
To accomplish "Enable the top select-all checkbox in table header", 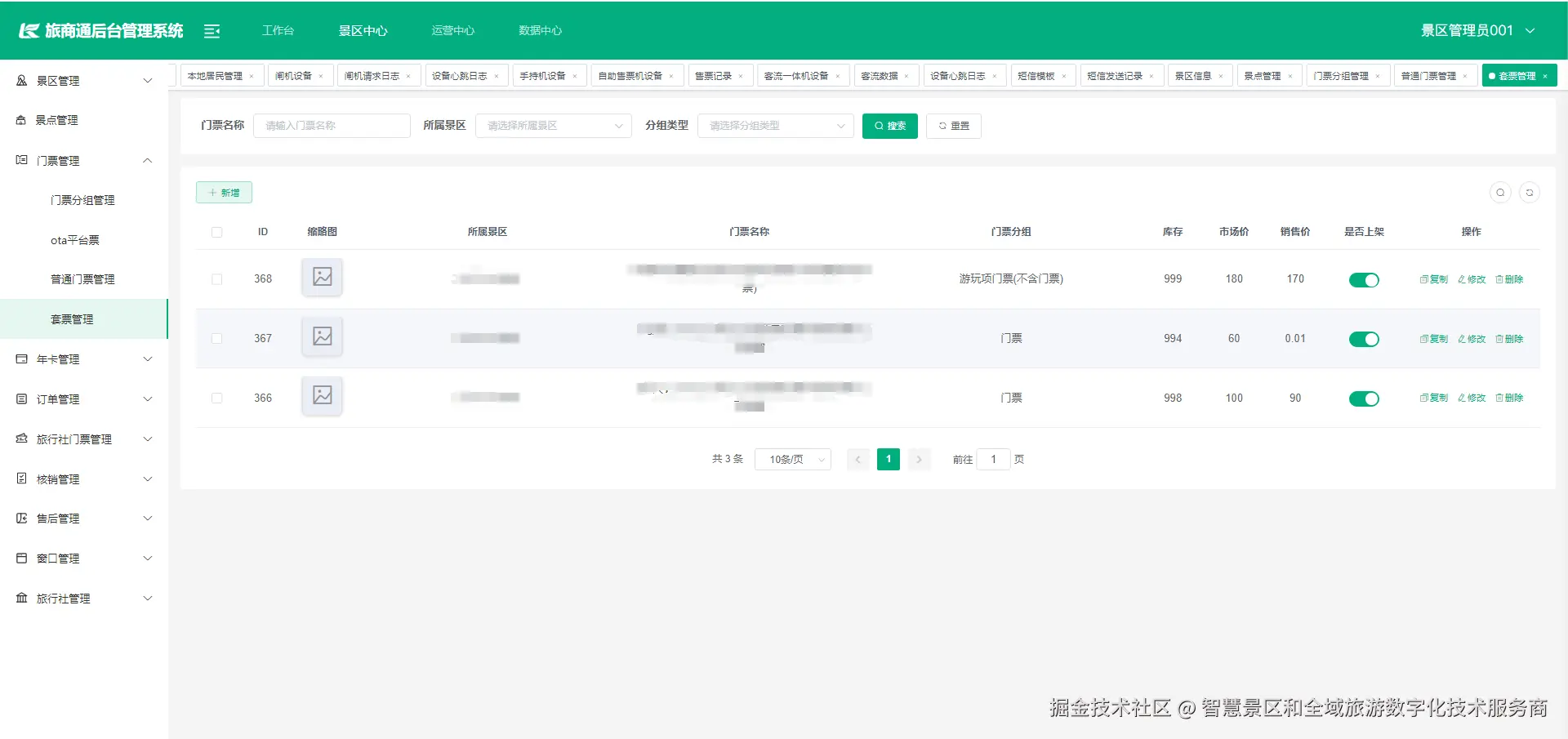I will coord(216,232).
